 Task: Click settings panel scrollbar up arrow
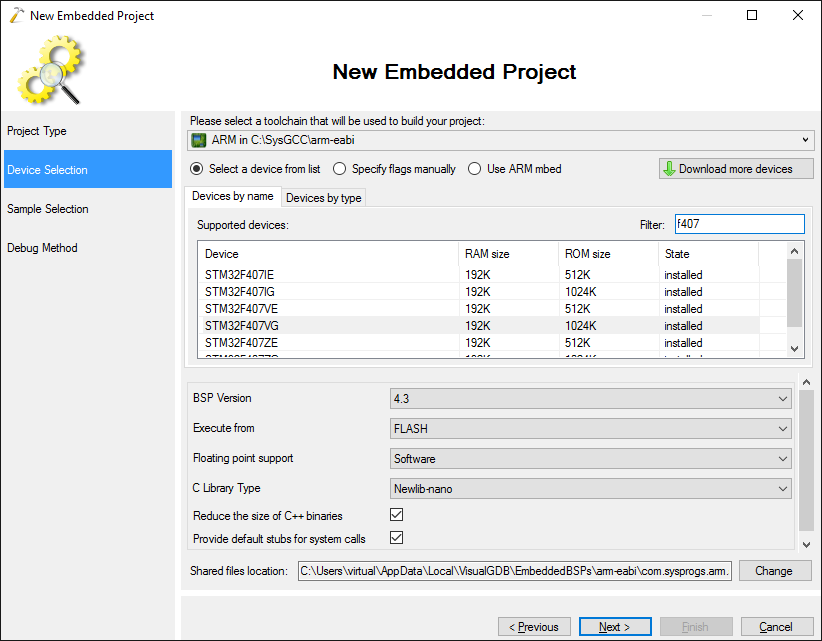806,383
